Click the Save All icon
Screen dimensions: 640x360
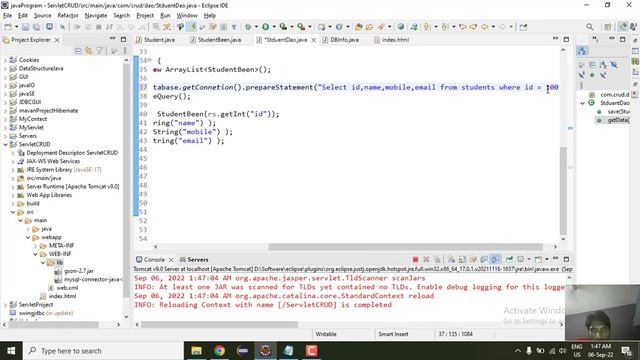(36, 27)
